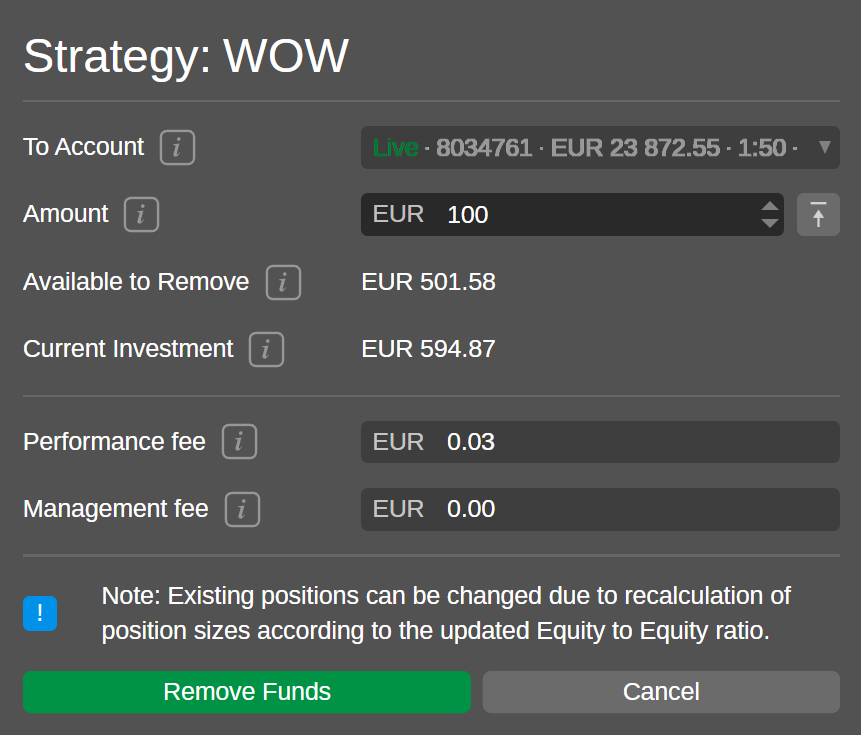Cancel the remove funds dialog
This screenshot has height=735, width=861.
(661, 692)
